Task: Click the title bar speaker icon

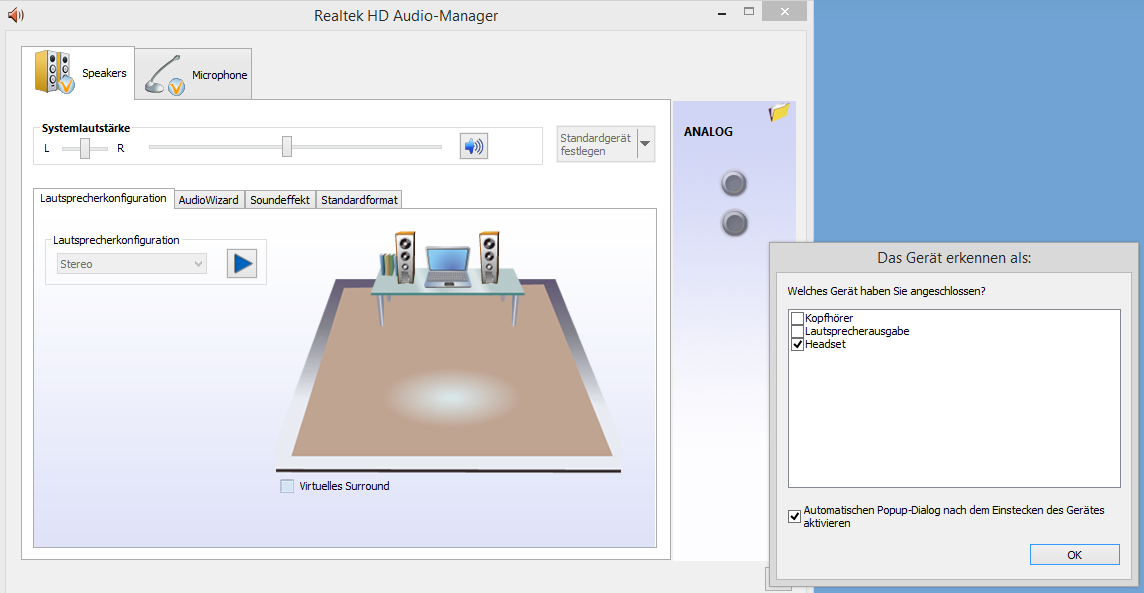Action: 15,15
